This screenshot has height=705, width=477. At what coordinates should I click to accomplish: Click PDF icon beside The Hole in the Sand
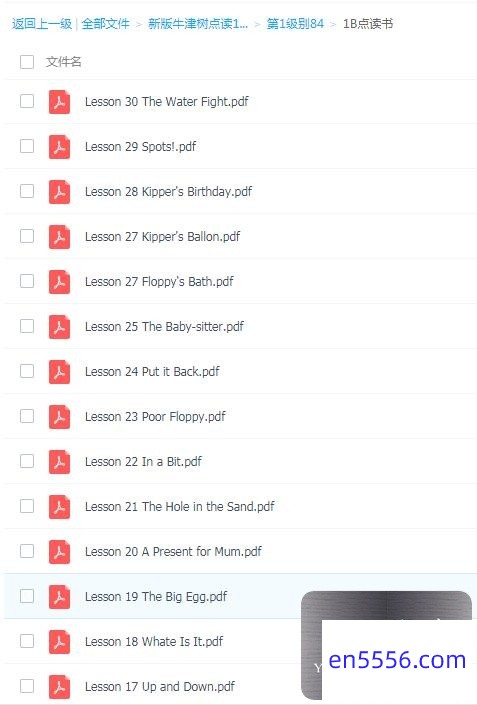tap(59, 506)
